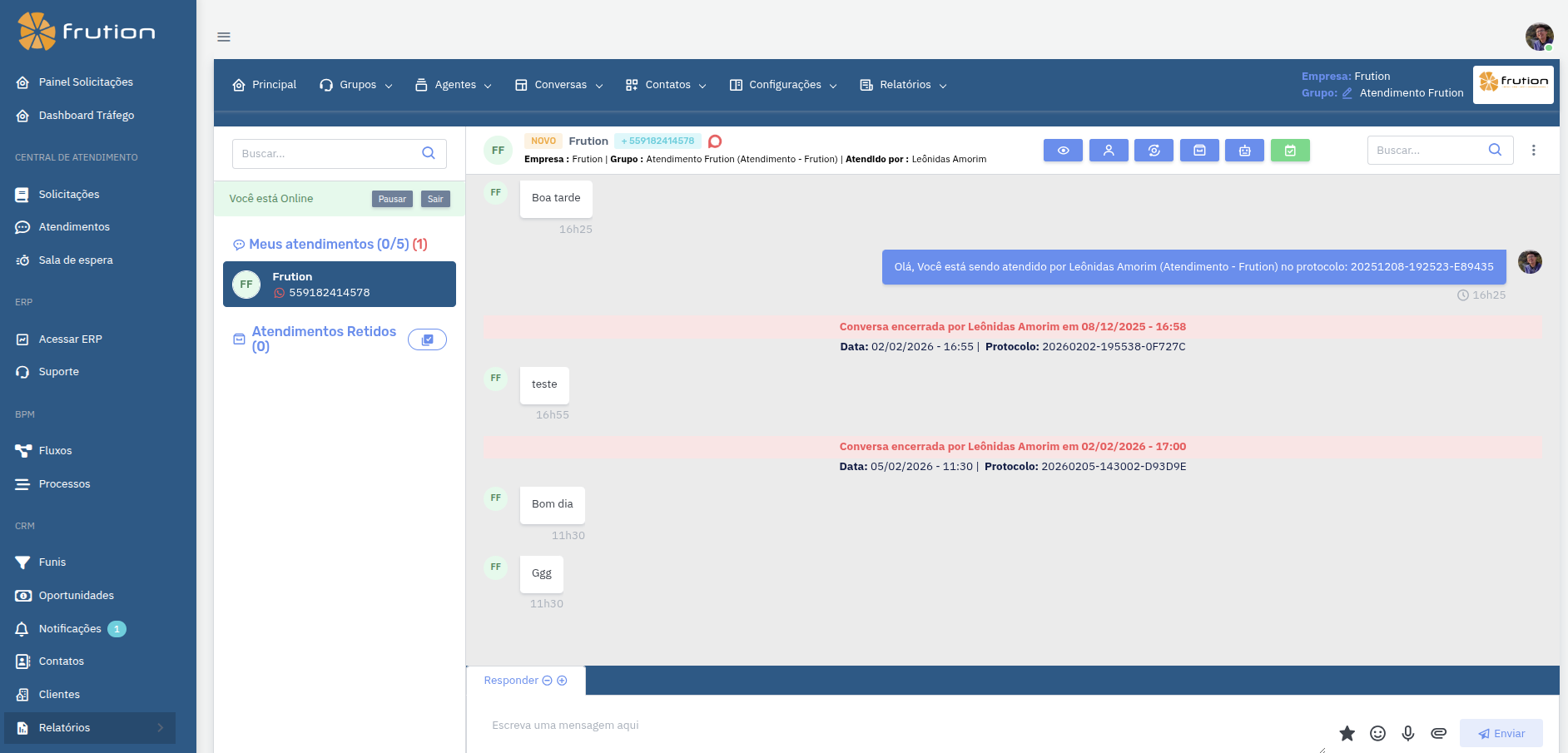Expand the Grupos dropdown
The image size is (1568, 753).
tap(355, 84)
